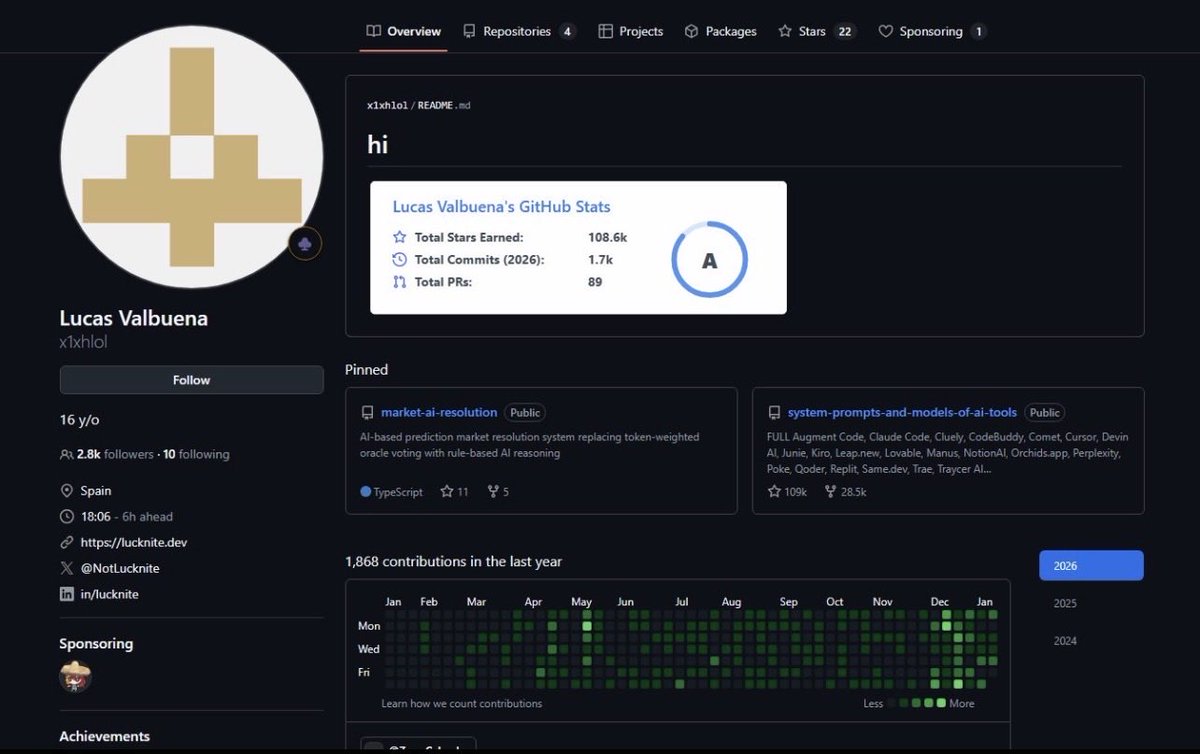
Task: Click the repo icon beside system-prompts-and-models-of-ai-tools
Action: [774, 412]
